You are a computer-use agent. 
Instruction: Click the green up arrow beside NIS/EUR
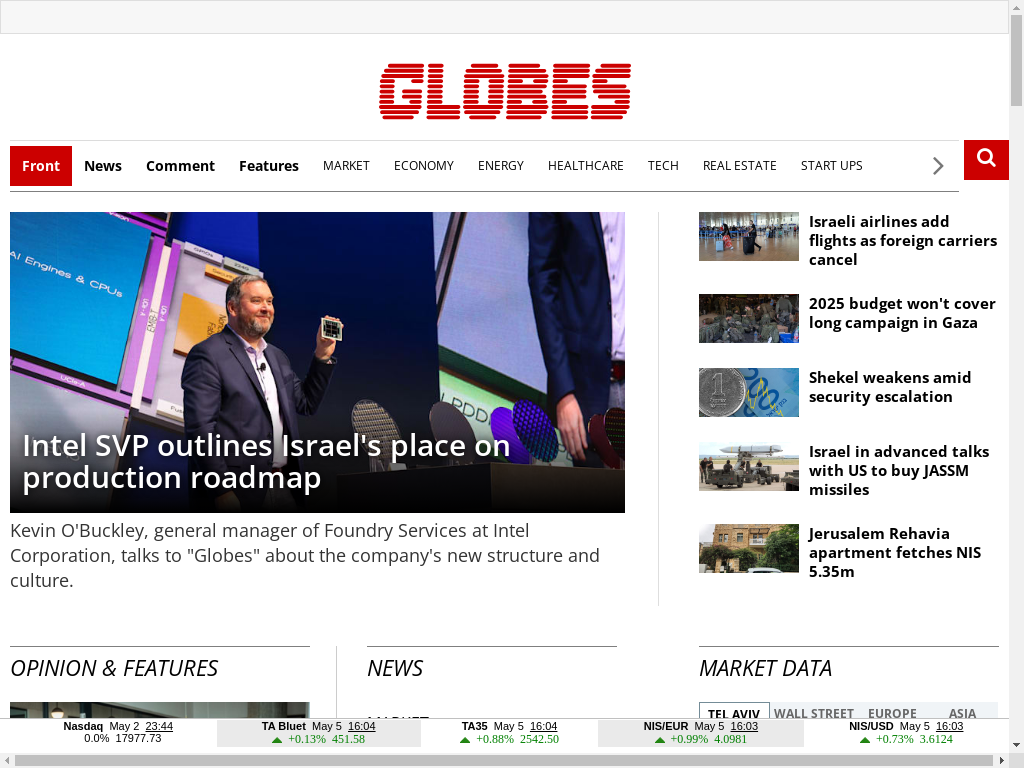click(x=660, y=740)
